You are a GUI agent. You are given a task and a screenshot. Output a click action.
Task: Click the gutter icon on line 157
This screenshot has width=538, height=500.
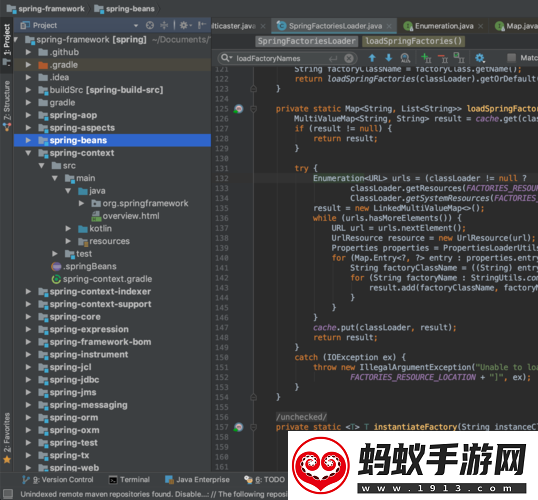(238, 427)
